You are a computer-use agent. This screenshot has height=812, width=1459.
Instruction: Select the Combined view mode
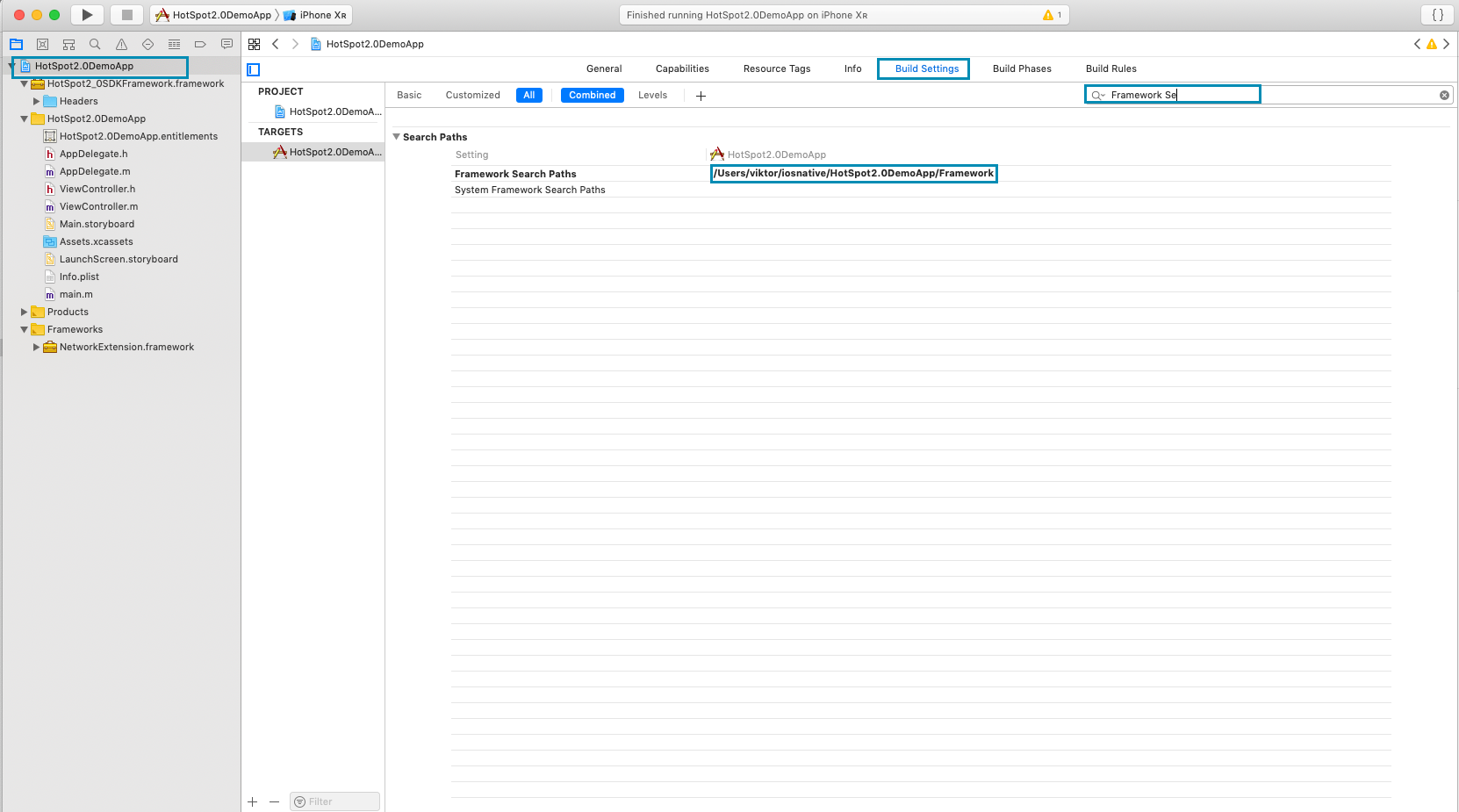tap(593, 95)
